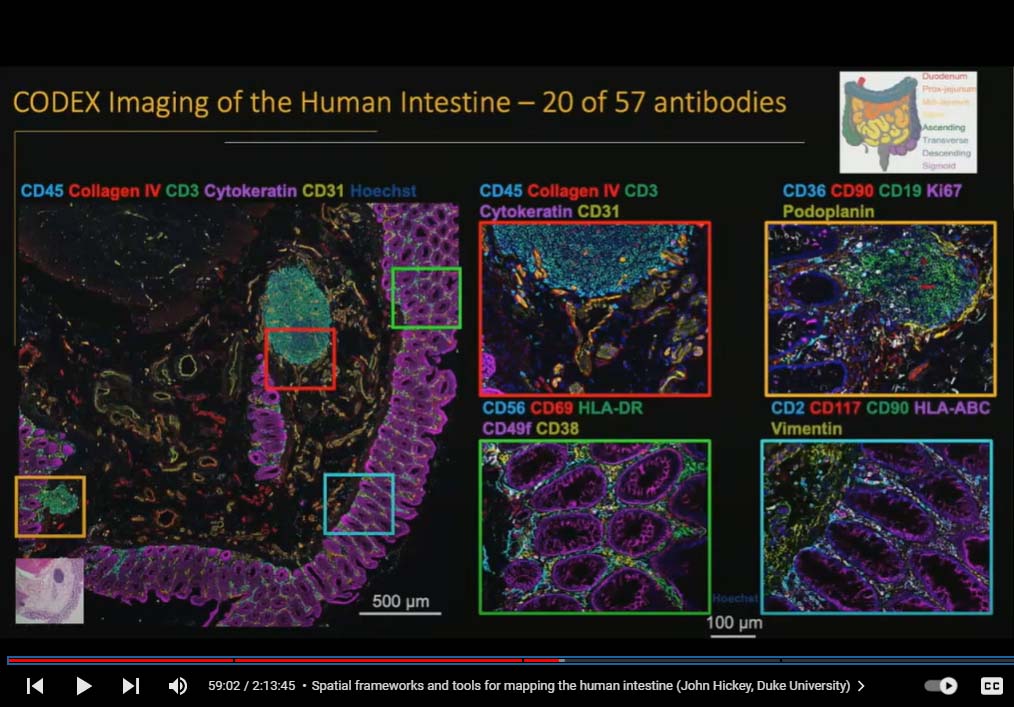Image resolution: width=1014 pixels, height=707 pixels.
Task: Expand the chapter title chevron
Action: click(x=861, y=686)
